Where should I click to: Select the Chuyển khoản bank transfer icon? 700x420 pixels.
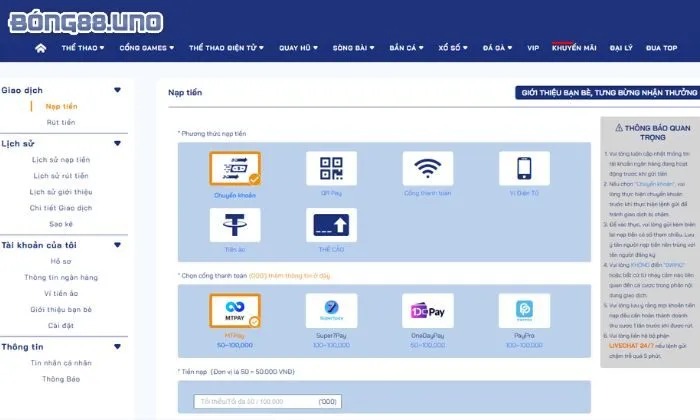click(x=235, y=169)
